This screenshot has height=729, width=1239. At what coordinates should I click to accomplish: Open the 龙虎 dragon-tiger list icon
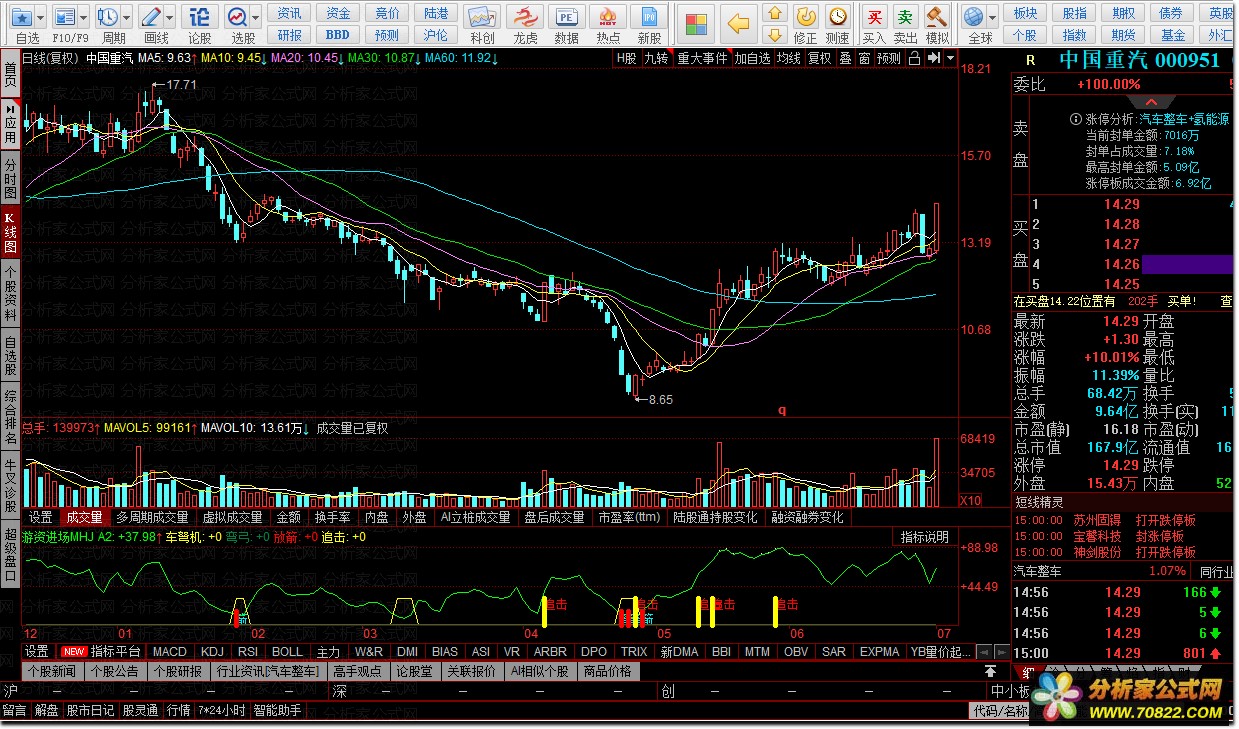[x=524, y=17]
